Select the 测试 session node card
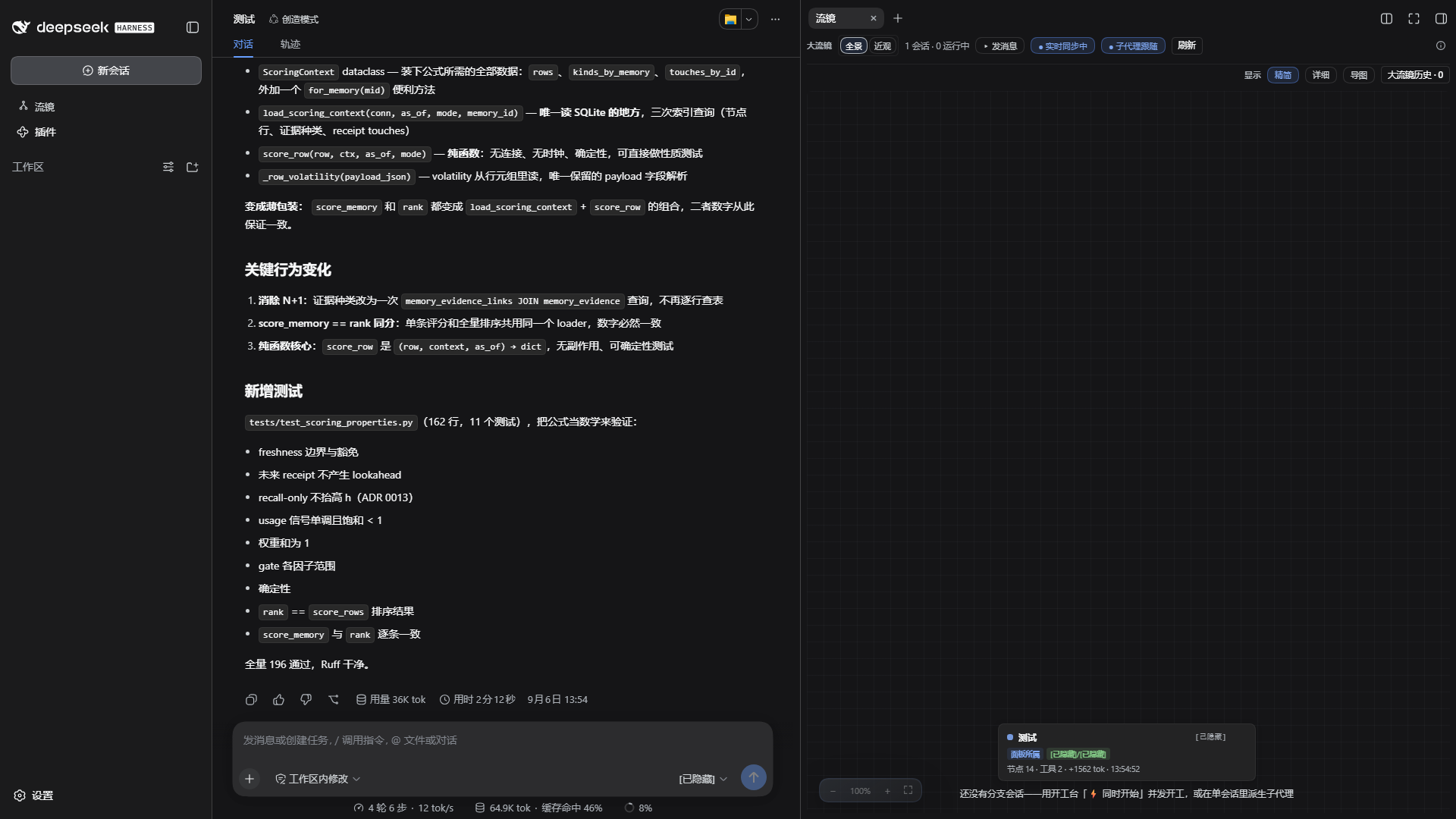This screenshot has width=1456, height=819. (x=1126, y=752)
